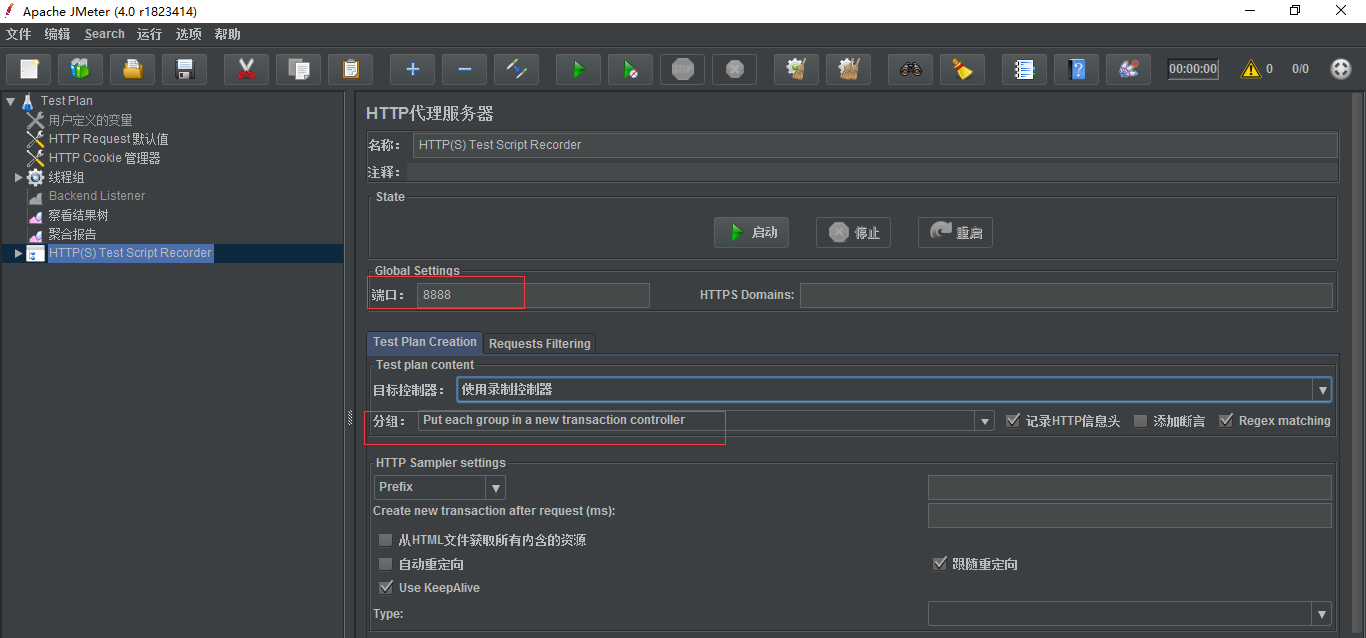Expand all nodes with the plus icon
The width and height of the screenshot is (1366, 638).
coord(412,69)
